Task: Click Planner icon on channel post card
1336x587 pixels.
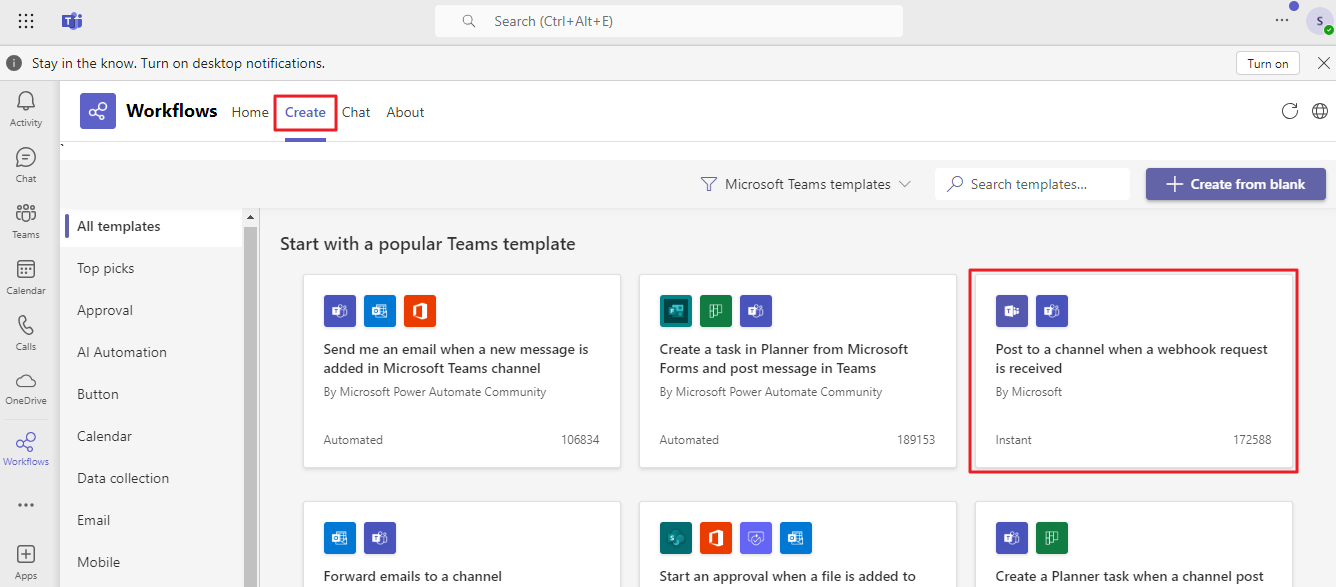Action: coord(1052,538)
